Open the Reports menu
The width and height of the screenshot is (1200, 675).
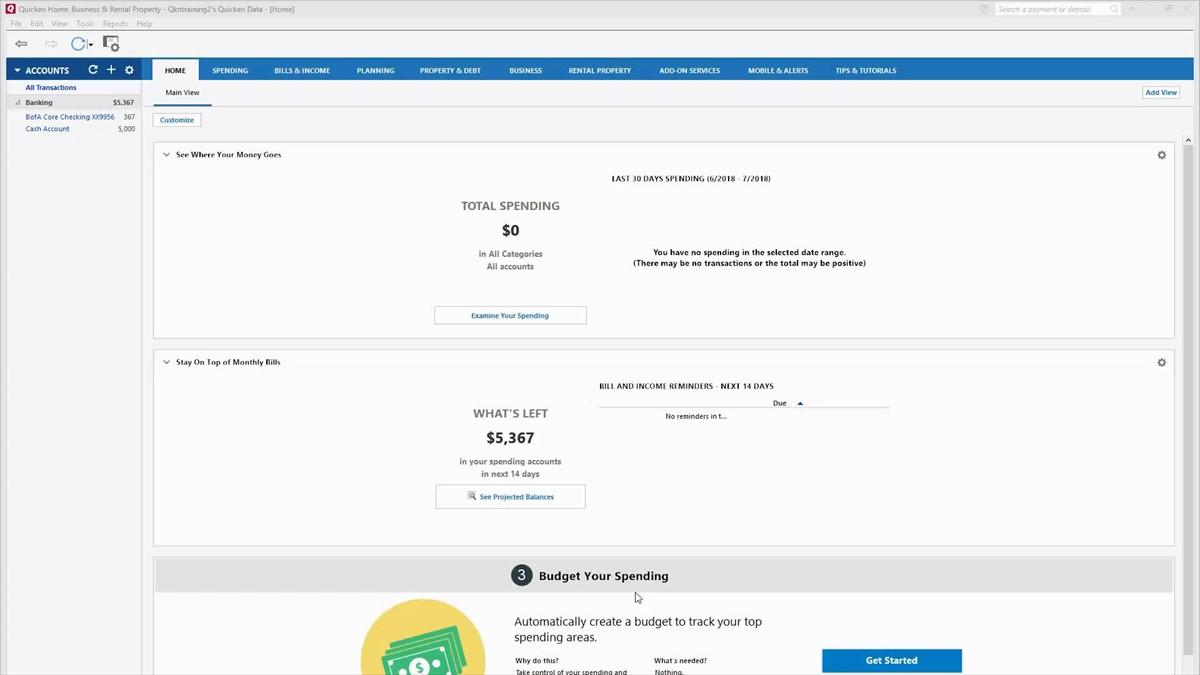[115, 24]
